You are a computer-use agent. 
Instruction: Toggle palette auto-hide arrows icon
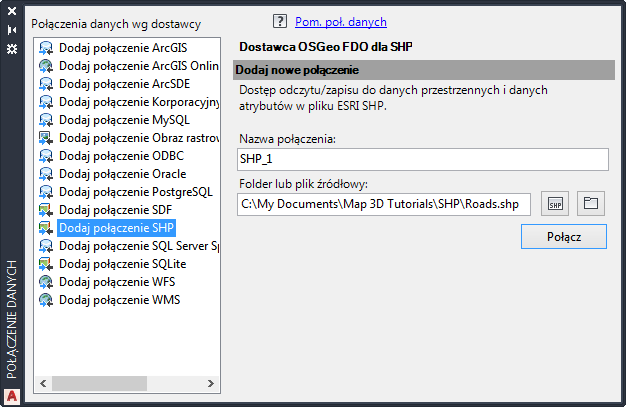point(12,30)
